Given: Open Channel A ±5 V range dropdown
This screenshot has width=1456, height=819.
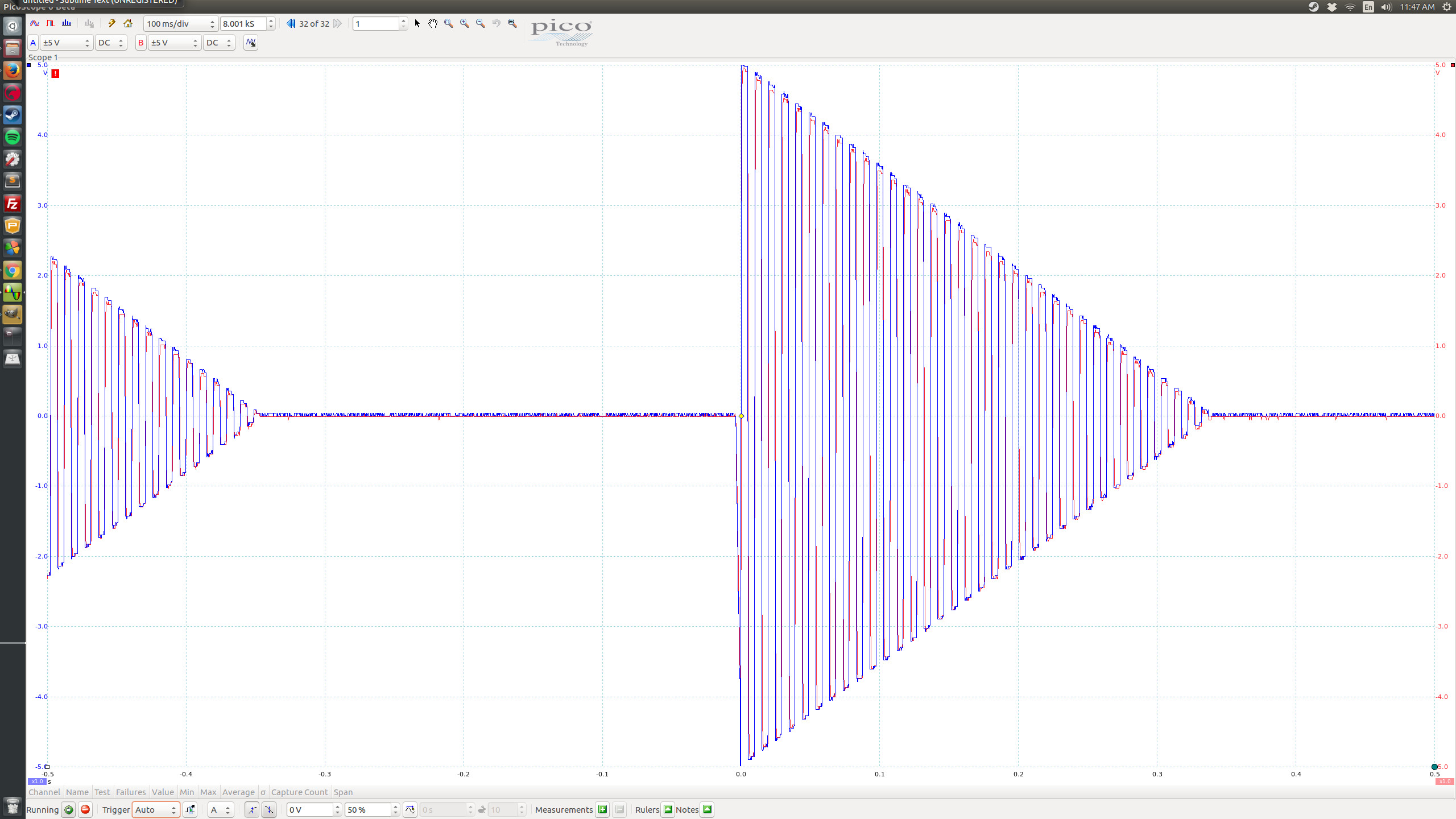Looking at the screenshot, I should point(67,43).
